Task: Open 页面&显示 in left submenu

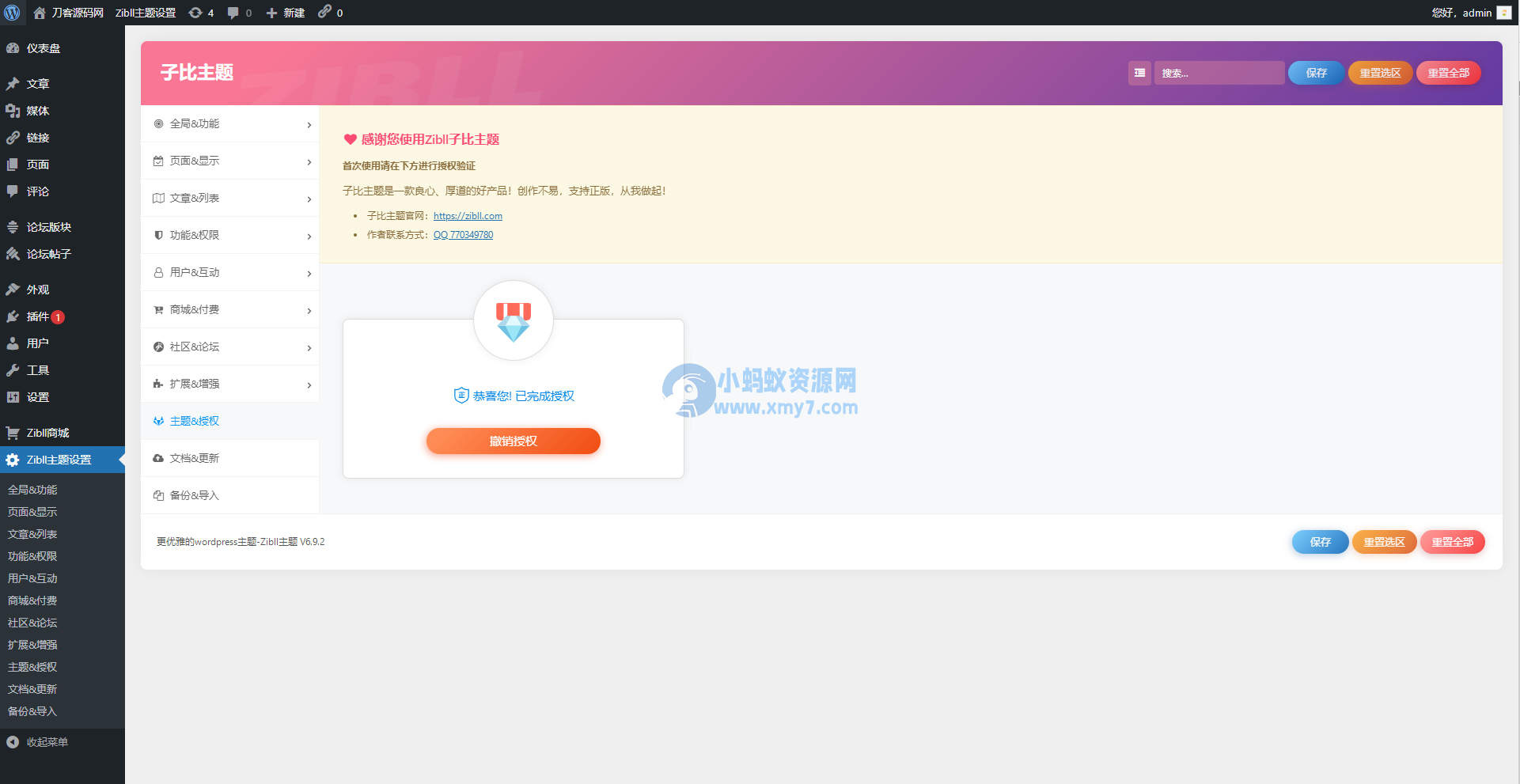Action: 32,512
